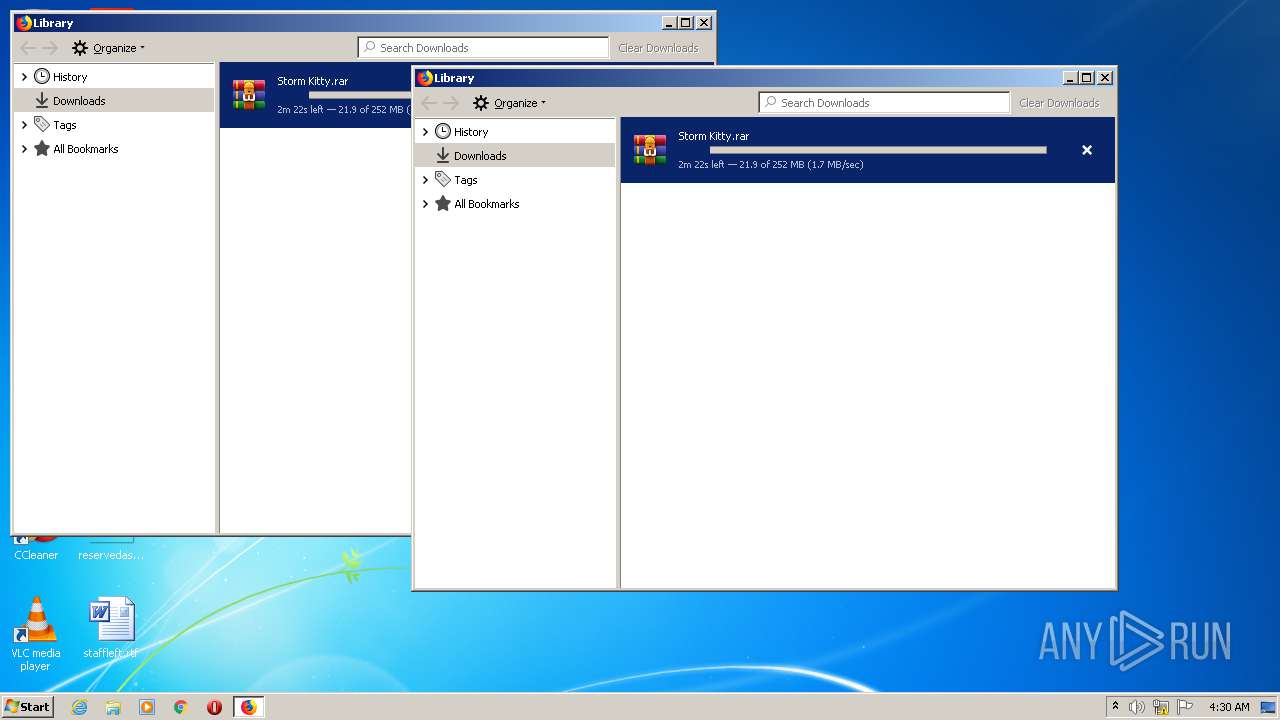Click Clear Downloads in back Library window
This screenshot has height=720, width=1280.
click(x=658, y=48)
